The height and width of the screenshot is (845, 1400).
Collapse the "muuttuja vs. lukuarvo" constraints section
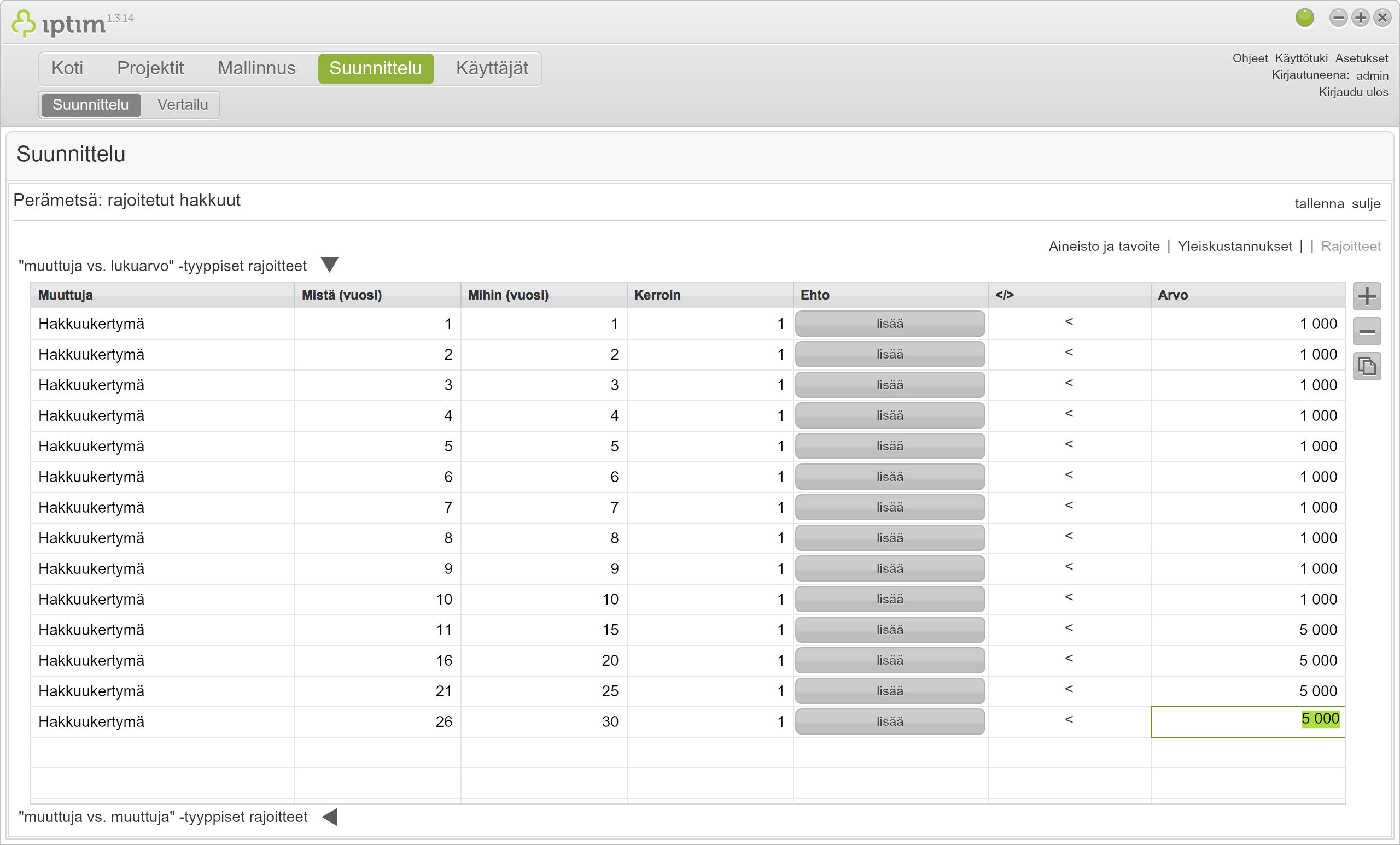click(330, 265)
